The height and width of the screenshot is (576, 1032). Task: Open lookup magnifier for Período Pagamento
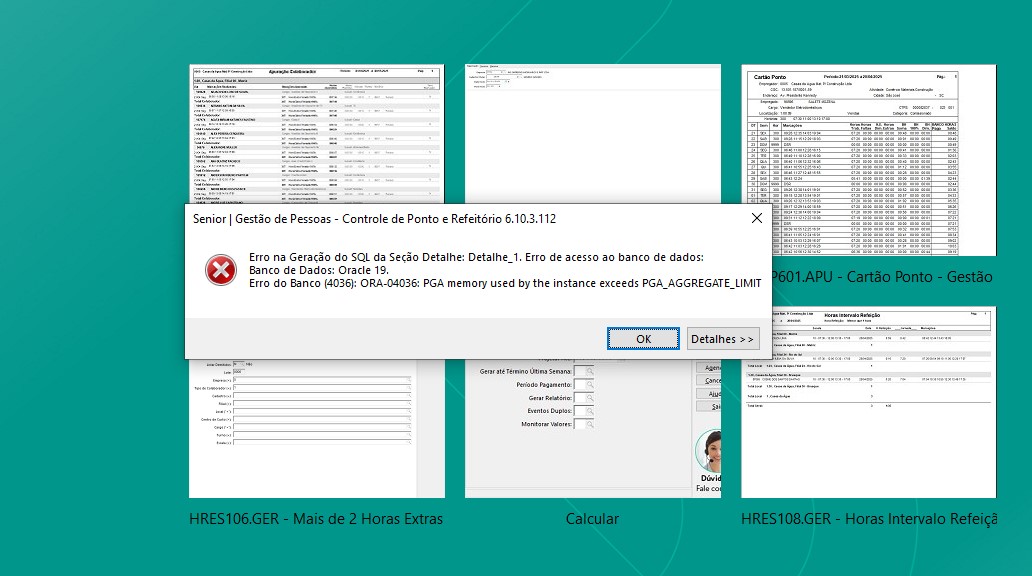pos(590,384)
